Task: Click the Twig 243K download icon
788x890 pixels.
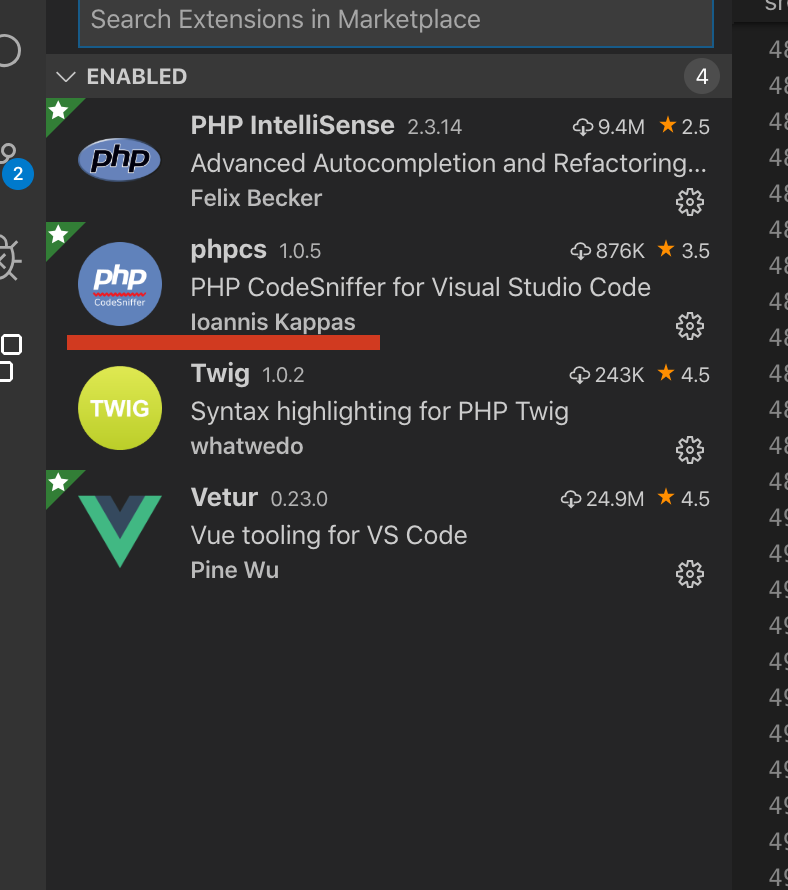Action: coord(580,375)
